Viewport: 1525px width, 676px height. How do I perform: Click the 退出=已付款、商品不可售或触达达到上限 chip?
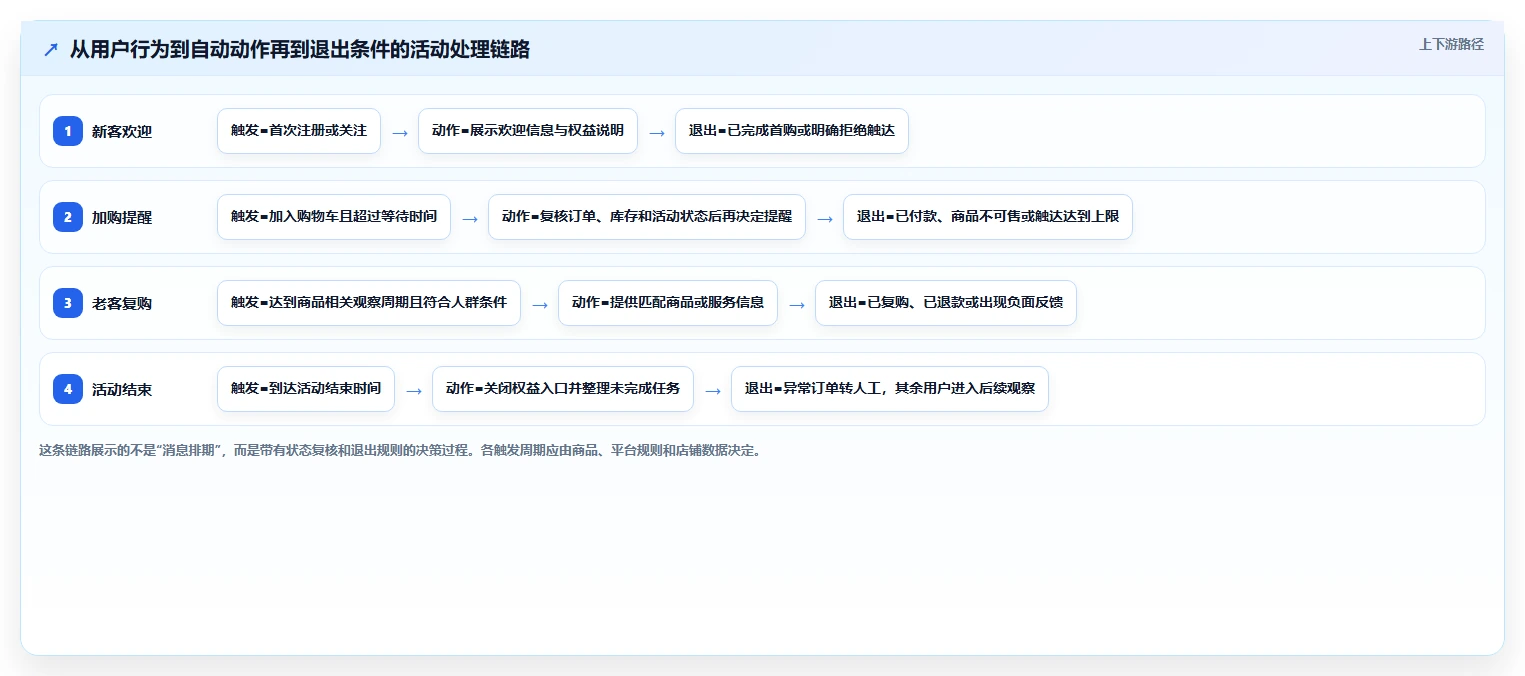point(988,217)
